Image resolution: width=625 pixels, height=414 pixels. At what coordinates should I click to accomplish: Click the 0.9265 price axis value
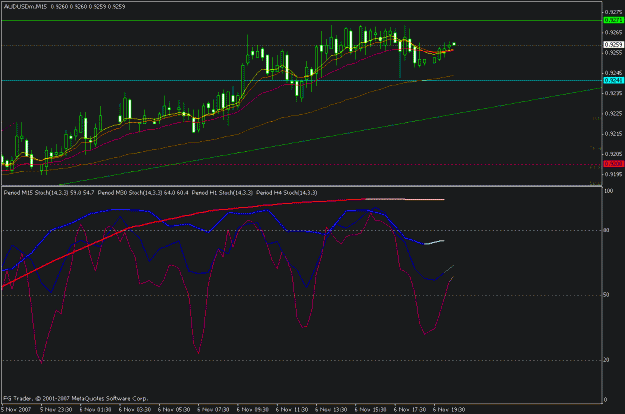tap(613, 32)
